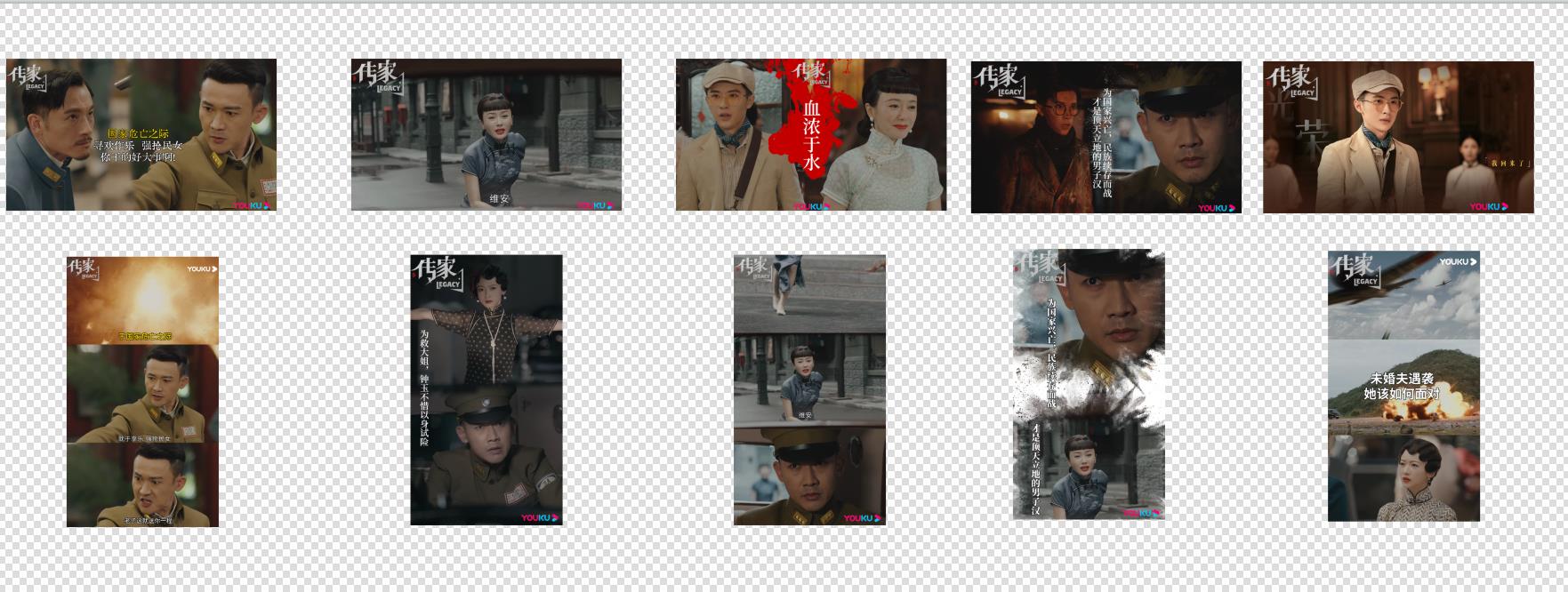This screenshot has height=592, width=1568.
Task: Select the vertical ink-brush style officer poster
Action: coord(1089,384)
